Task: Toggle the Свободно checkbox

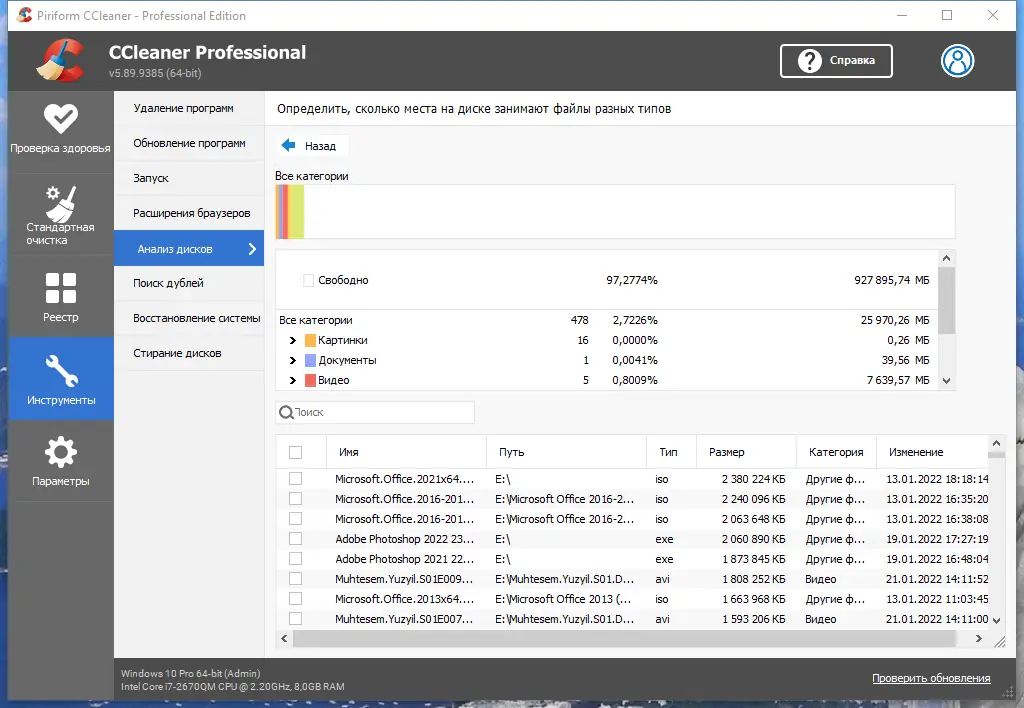Action: pos(308,280)
